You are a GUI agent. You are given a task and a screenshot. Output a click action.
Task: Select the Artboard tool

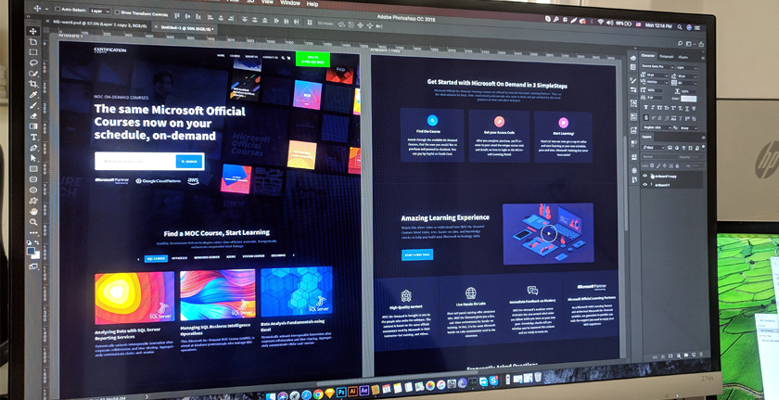tap(33, 42)
